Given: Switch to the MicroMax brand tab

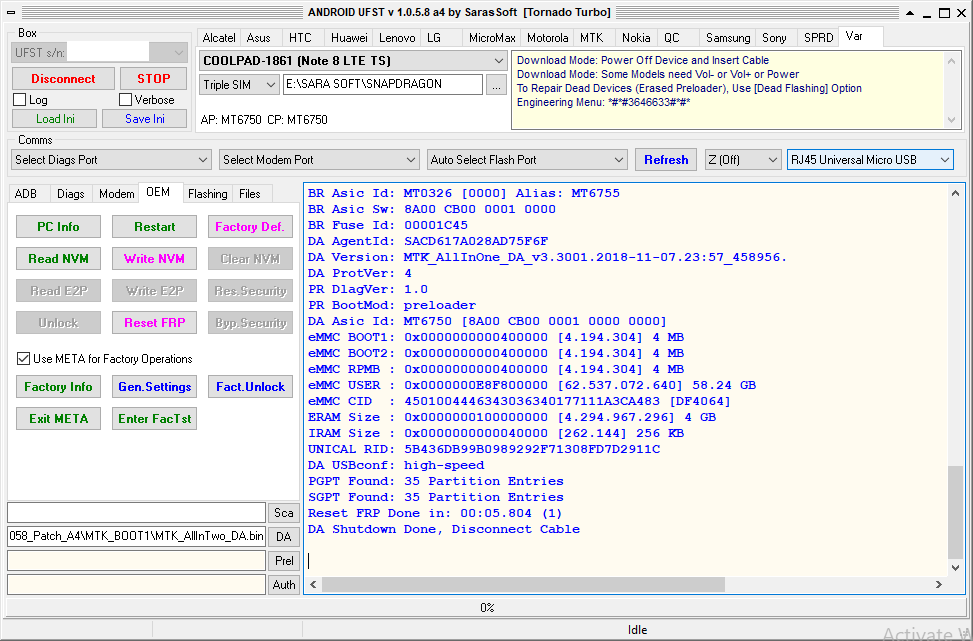Looking at the screenshot, I should (x=491, y=38).
